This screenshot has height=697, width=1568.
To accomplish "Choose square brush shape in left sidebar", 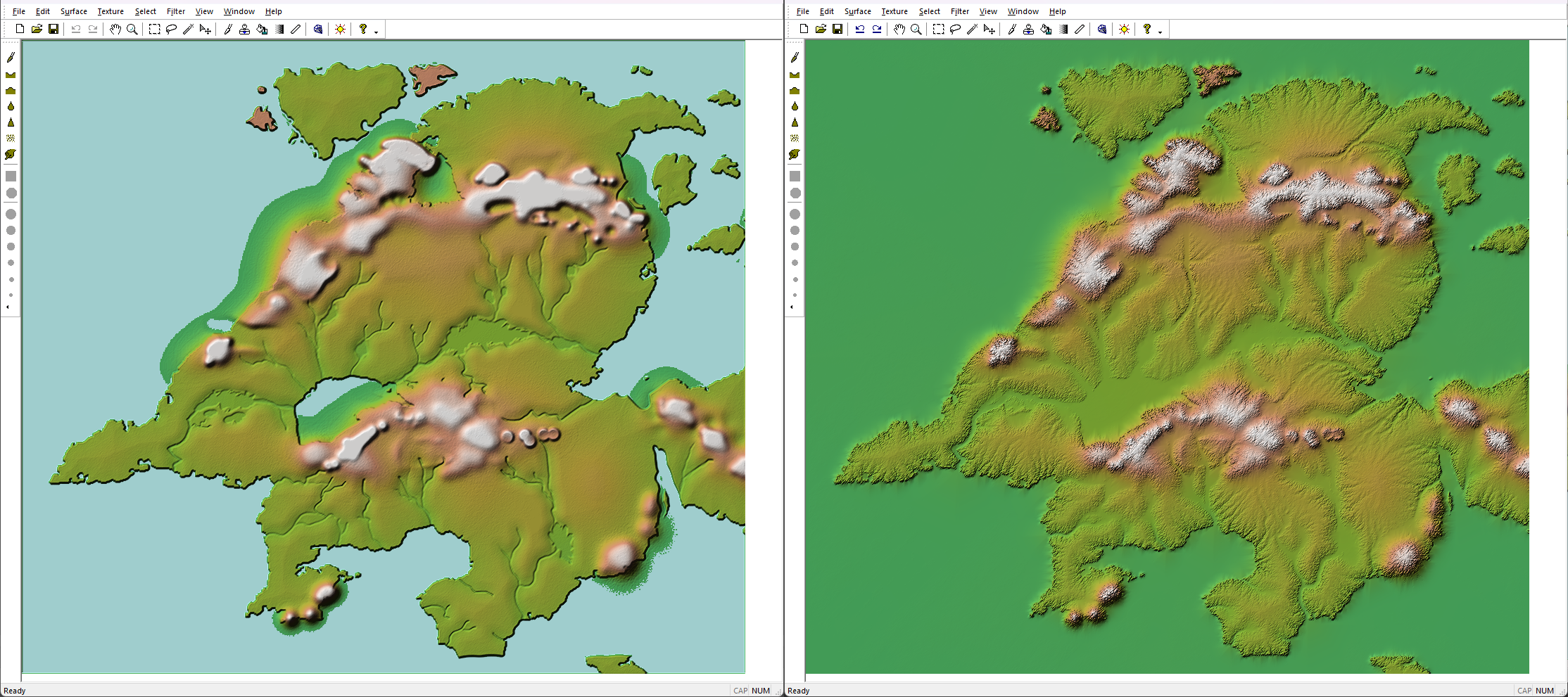I will click(x=11, y=177).
